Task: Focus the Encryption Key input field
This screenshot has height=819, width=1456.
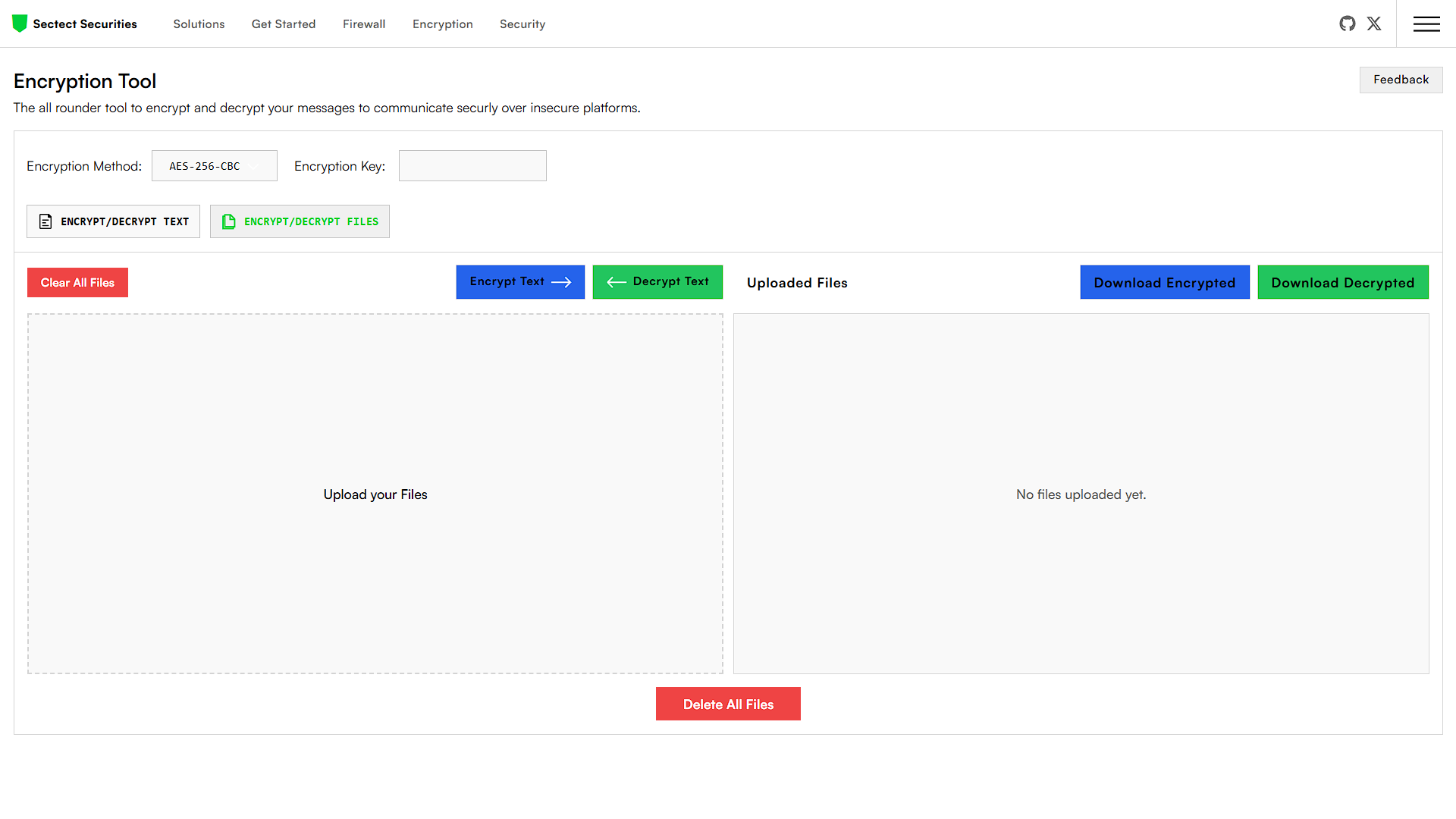Action: pos(472,166)
